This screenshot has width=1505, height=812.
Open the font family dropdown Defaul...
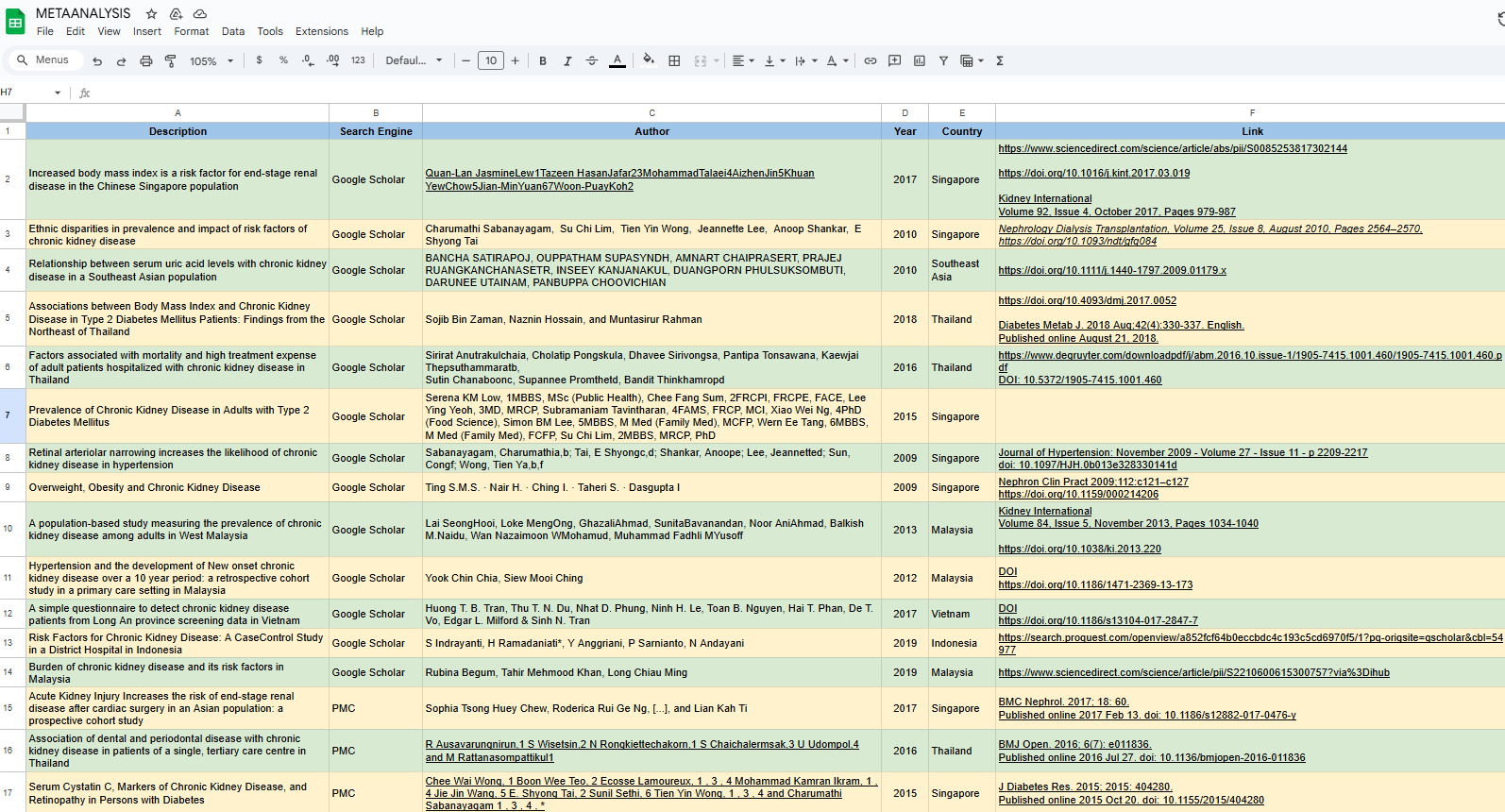pos(414,60)
